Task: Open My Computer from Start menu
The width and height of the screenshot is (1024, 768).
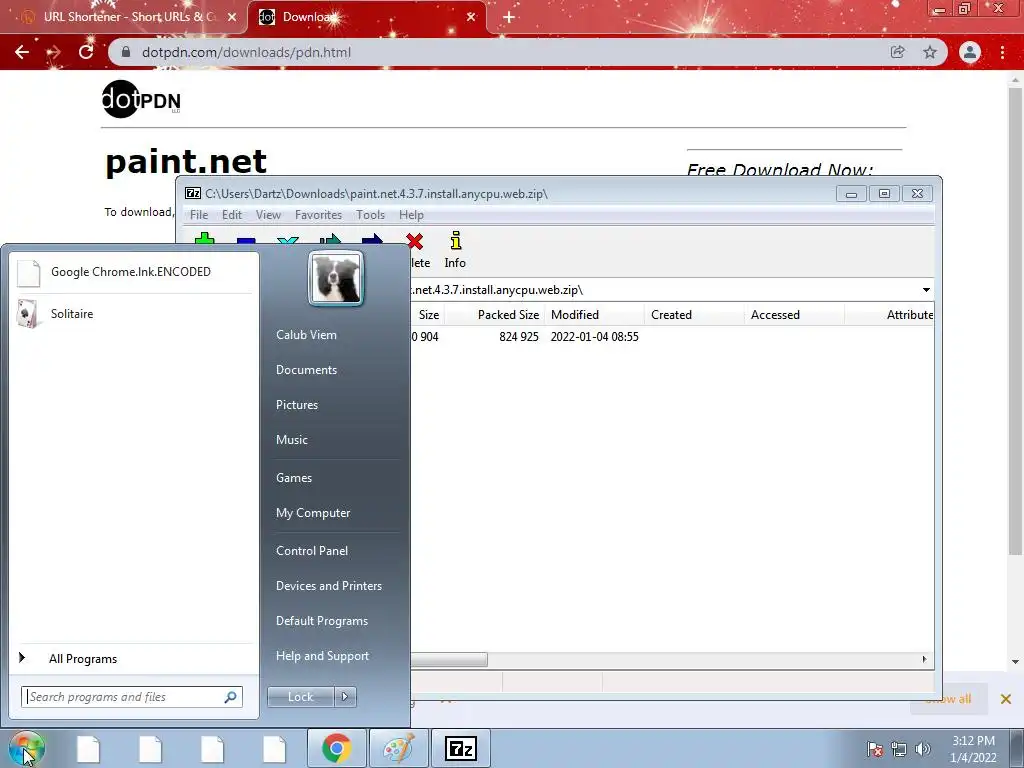Action: [313, 513]
